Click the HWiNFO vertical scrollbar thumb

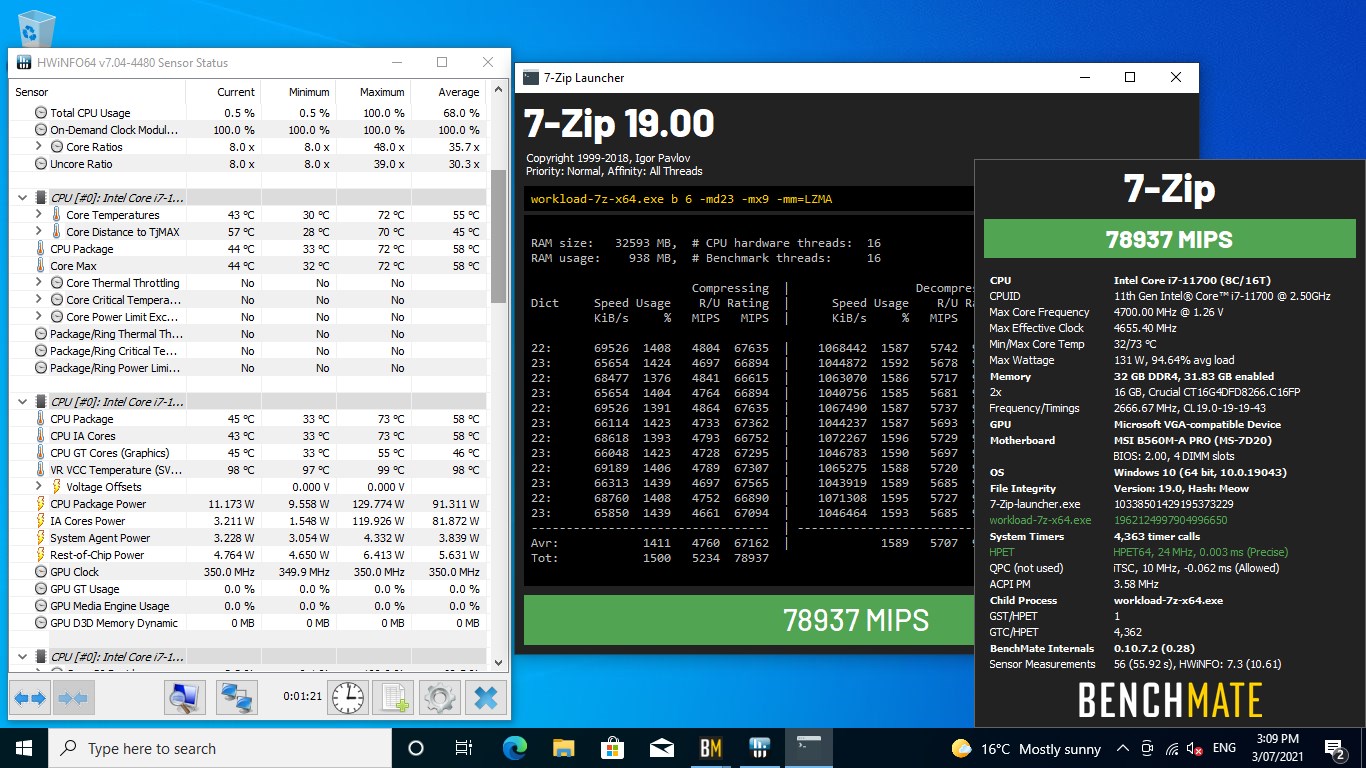498,236
